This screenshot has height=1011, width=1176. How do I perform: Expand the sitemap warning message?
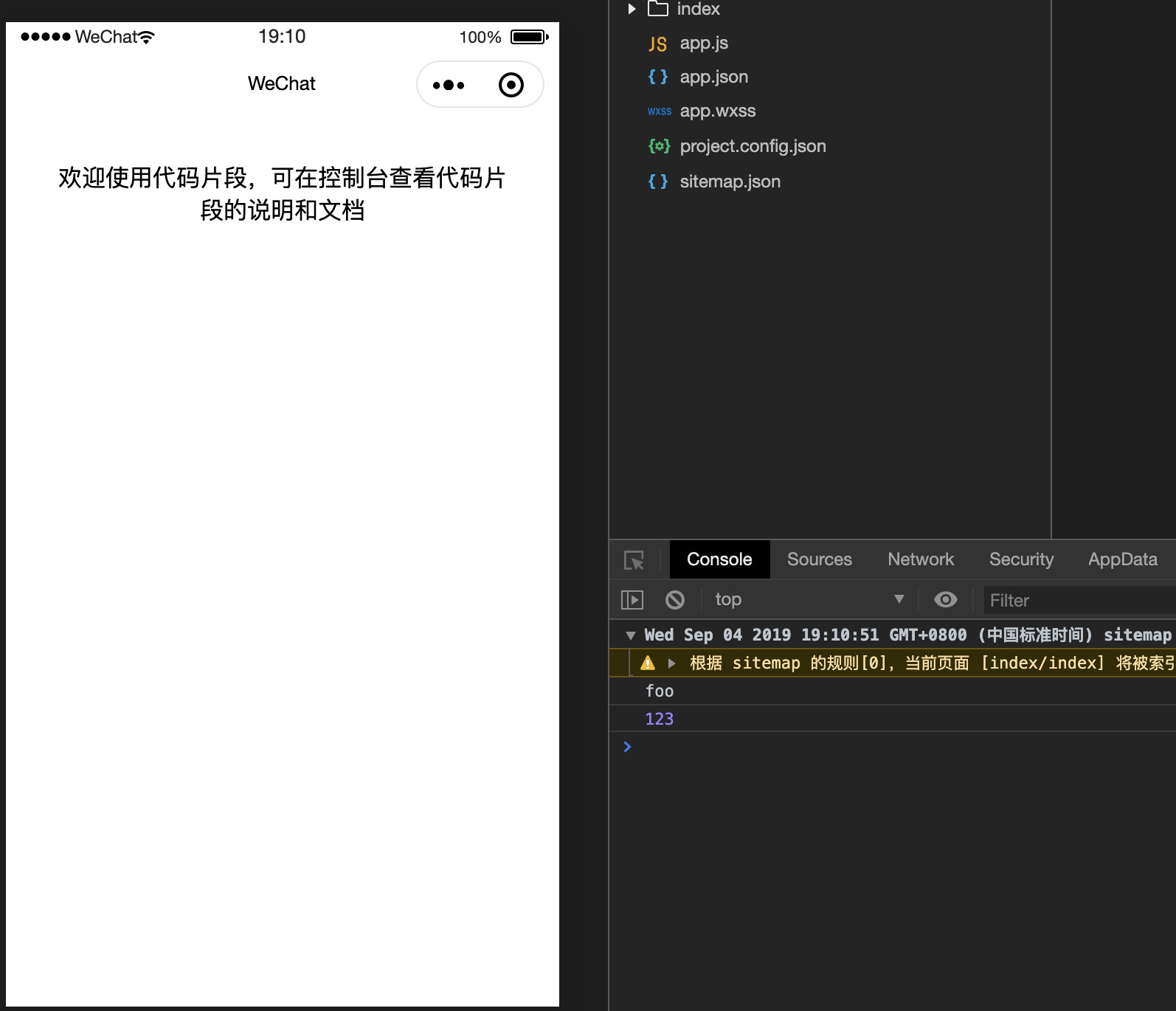(x=671, y=663)
